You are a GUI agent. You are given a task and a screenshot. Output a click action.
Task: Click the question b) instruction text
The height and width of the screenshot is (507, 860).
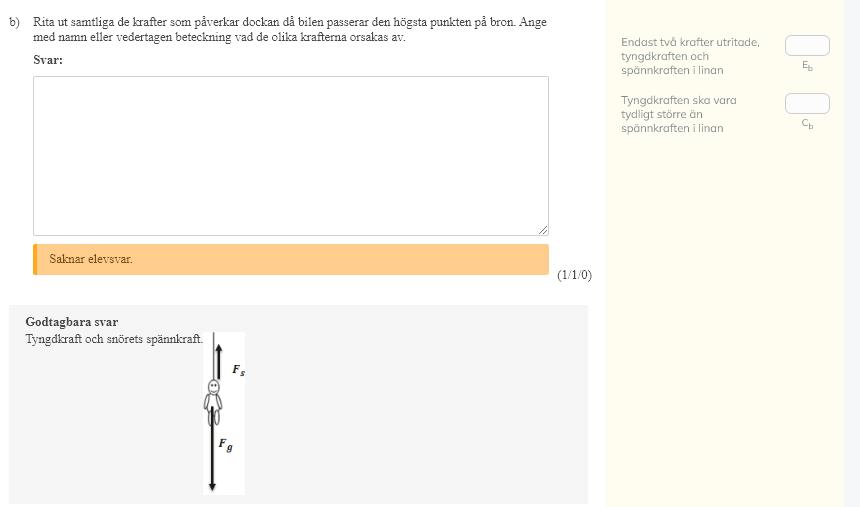290,29
